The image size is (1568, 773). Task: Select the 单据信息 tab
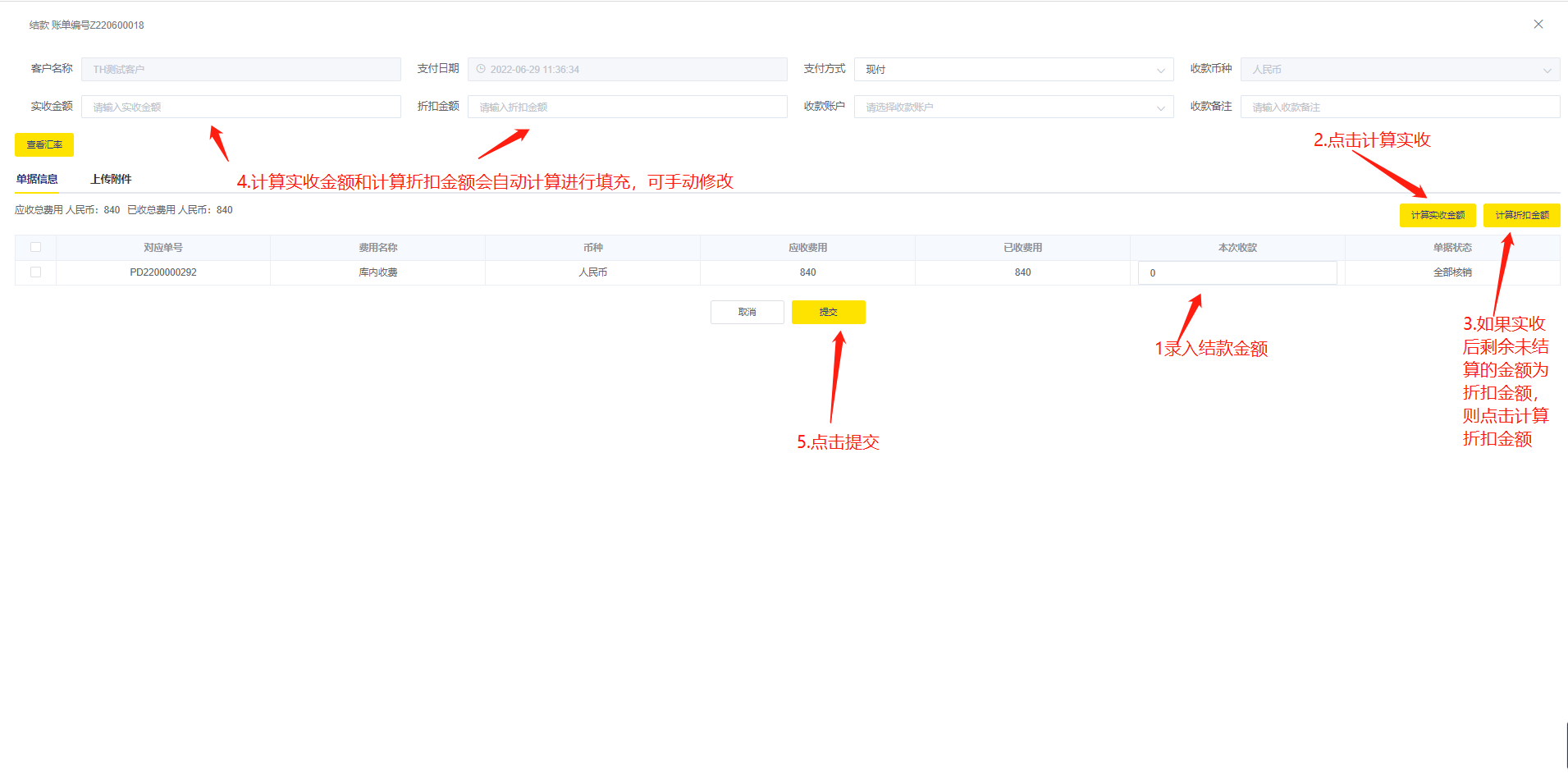pyautogui.click(x=37, y=179)
